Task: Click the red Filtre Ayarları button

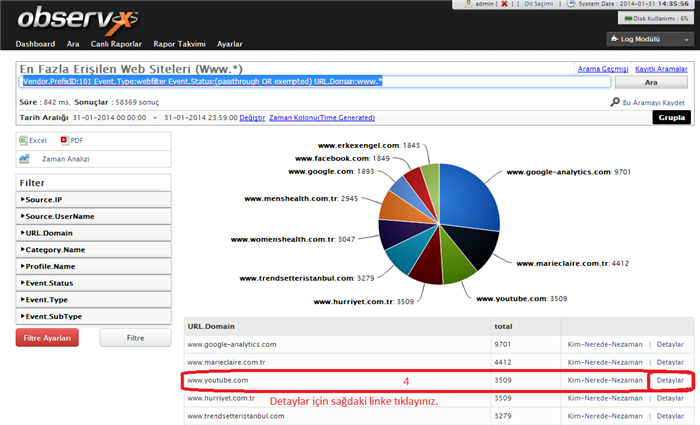Action: tap(47, 338)
